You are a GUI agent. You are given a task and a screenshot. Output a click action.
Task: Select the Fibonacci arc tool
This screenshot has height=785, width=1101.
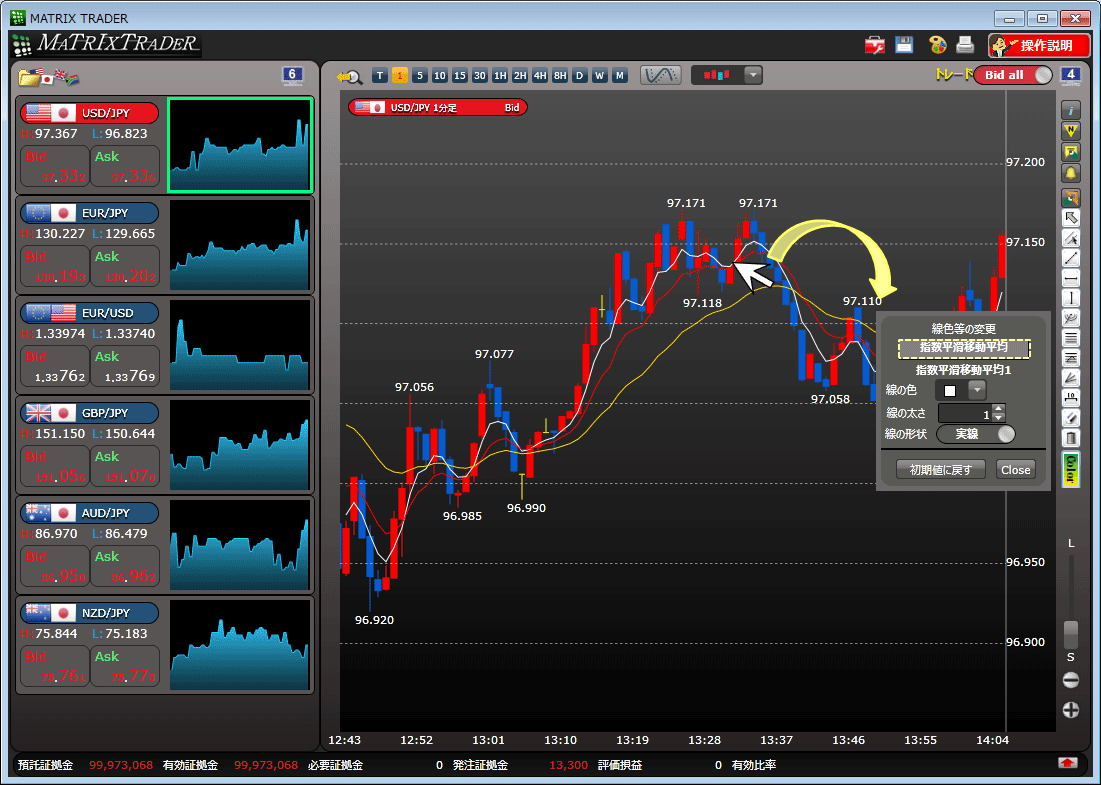[x=1070, y=319]
